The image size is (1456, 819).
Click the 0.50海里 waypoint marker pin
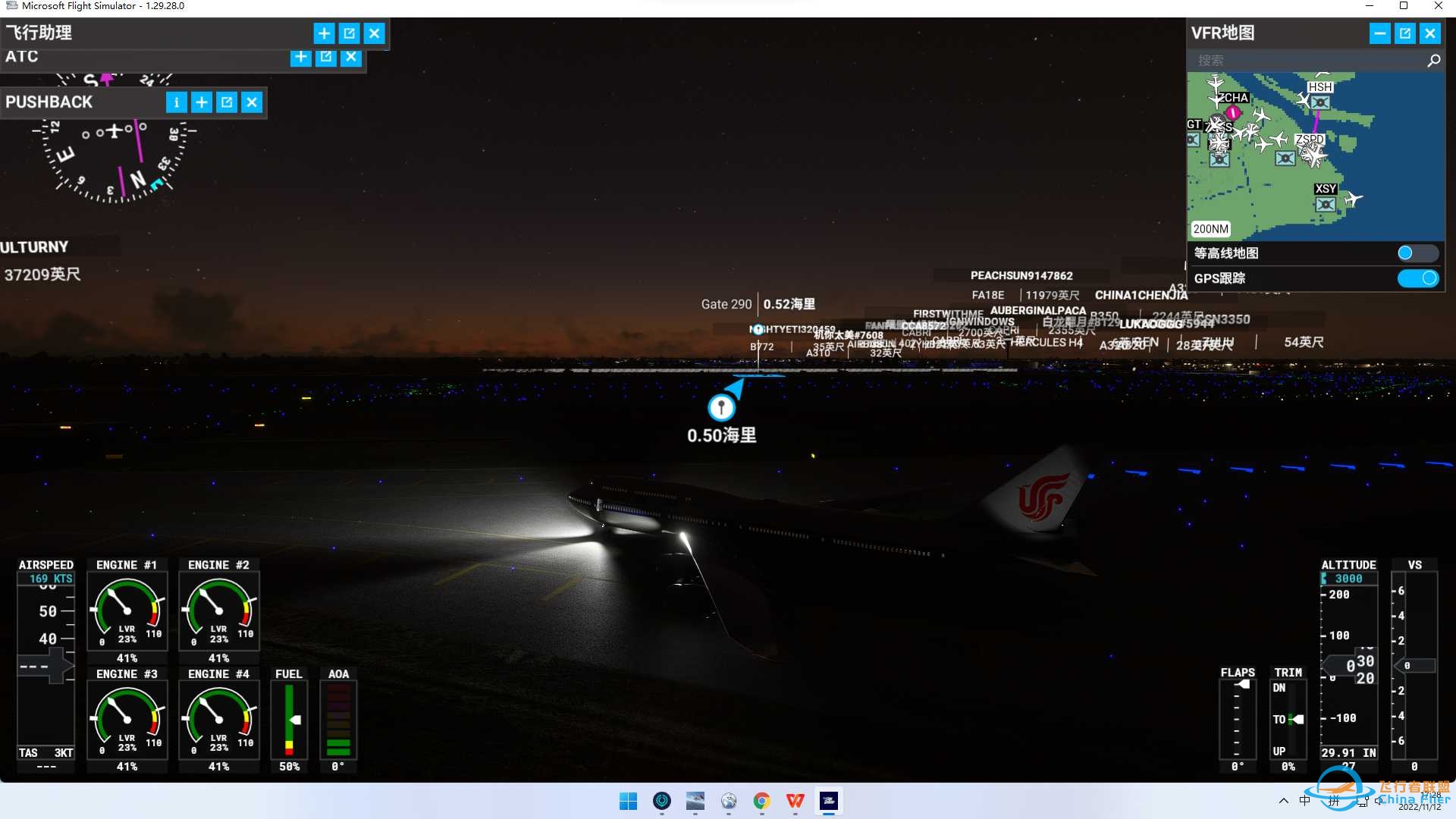coord(721,407)
